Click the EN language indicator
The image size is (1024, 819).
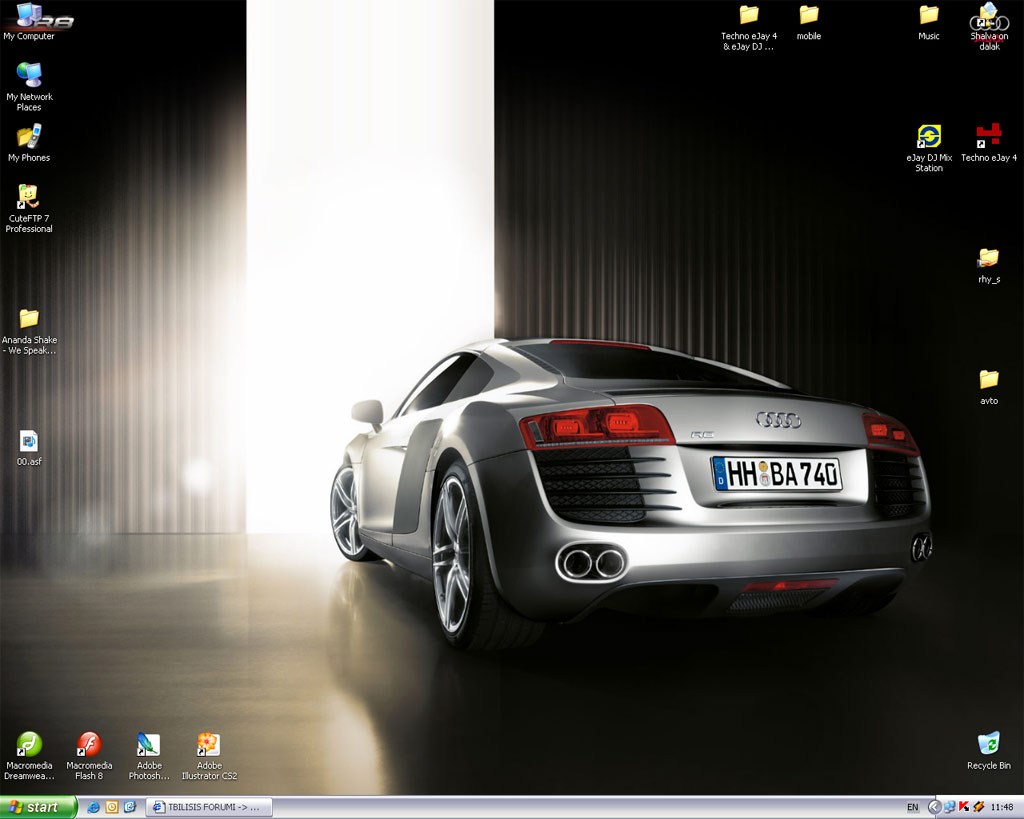tap(912, 807)
